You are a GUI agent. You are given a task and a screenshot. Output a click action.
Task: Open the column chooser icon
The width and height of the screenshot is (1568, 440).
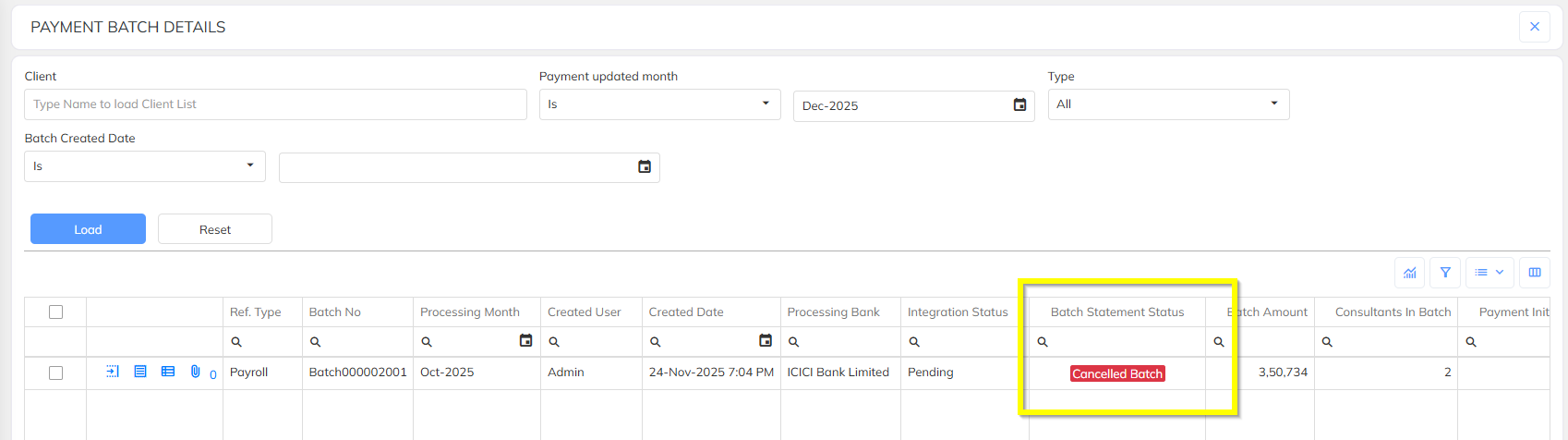point(1535,273)
